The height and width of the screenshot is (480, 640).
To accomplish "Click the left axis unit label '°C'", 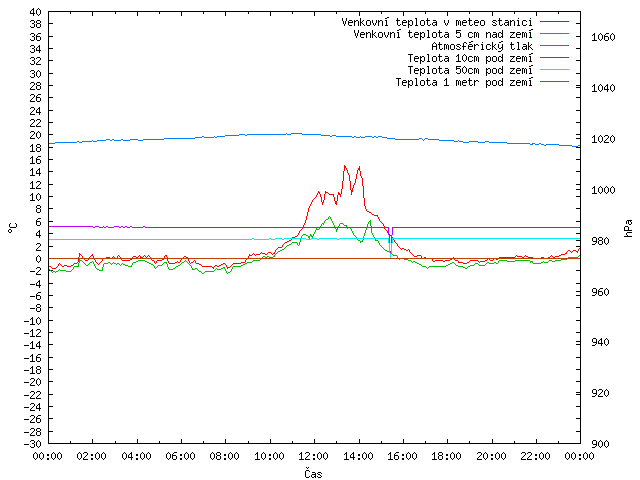I will (x=13, y=228).
